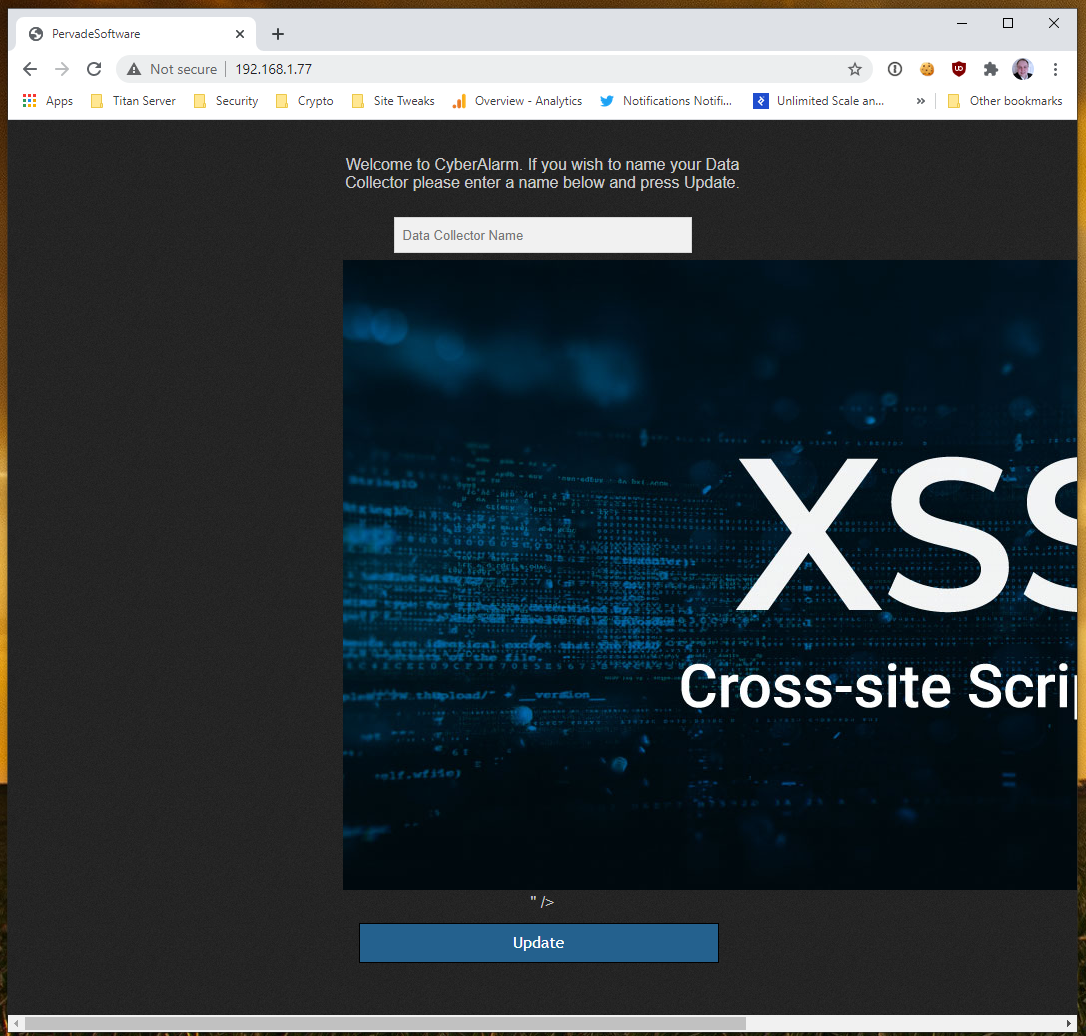Image resolution: width=1086 pixels, height=1036 pixels.
Task: Open the Other bookmarks folder
Action: pos(1004,101)
